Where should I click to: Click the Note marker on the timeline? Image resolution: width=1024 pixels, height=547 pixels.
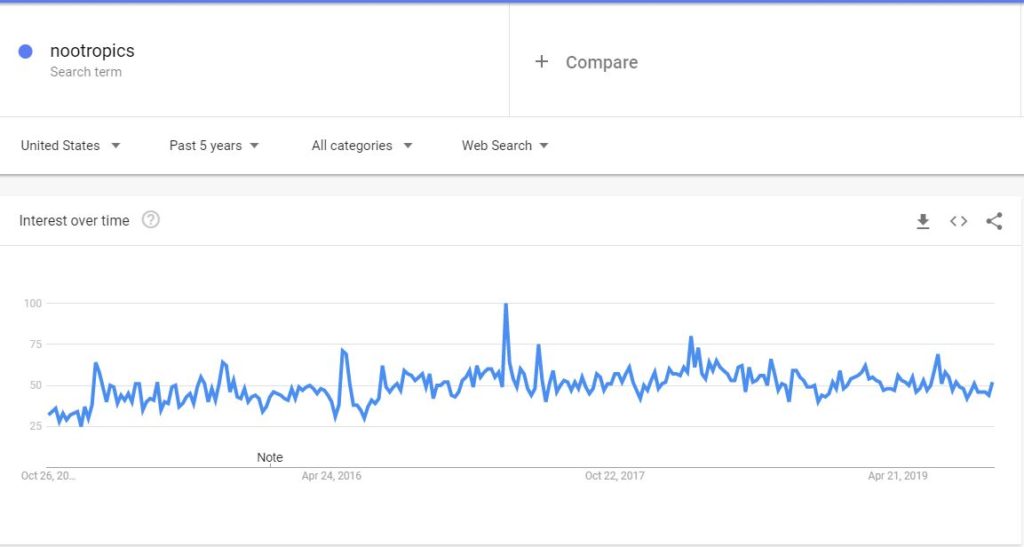(270, 458)
